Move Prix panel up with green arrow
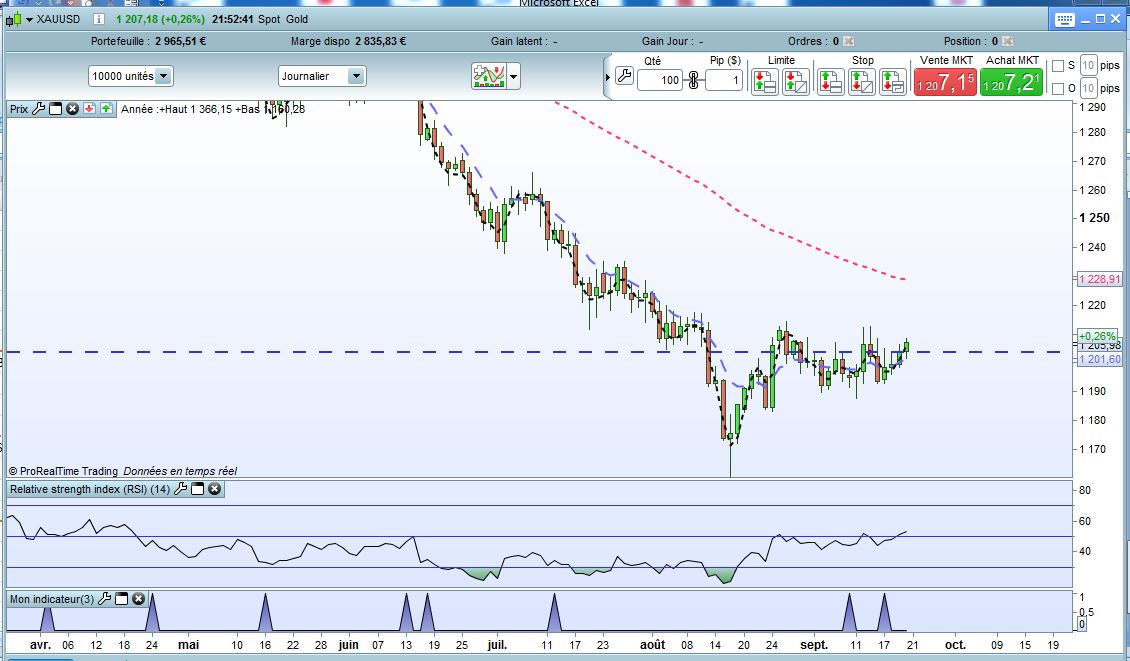This screenshot has width=1130, height=661. tap(106, 109)
